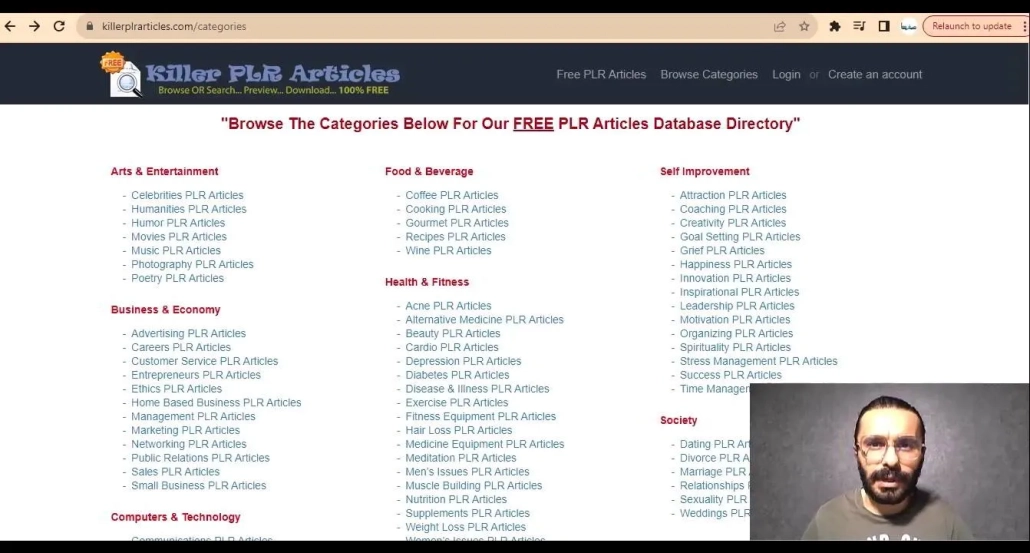Open the media controls icon
The height and width of the screenshot is (553, 1030).
click(x=859, y=27)
